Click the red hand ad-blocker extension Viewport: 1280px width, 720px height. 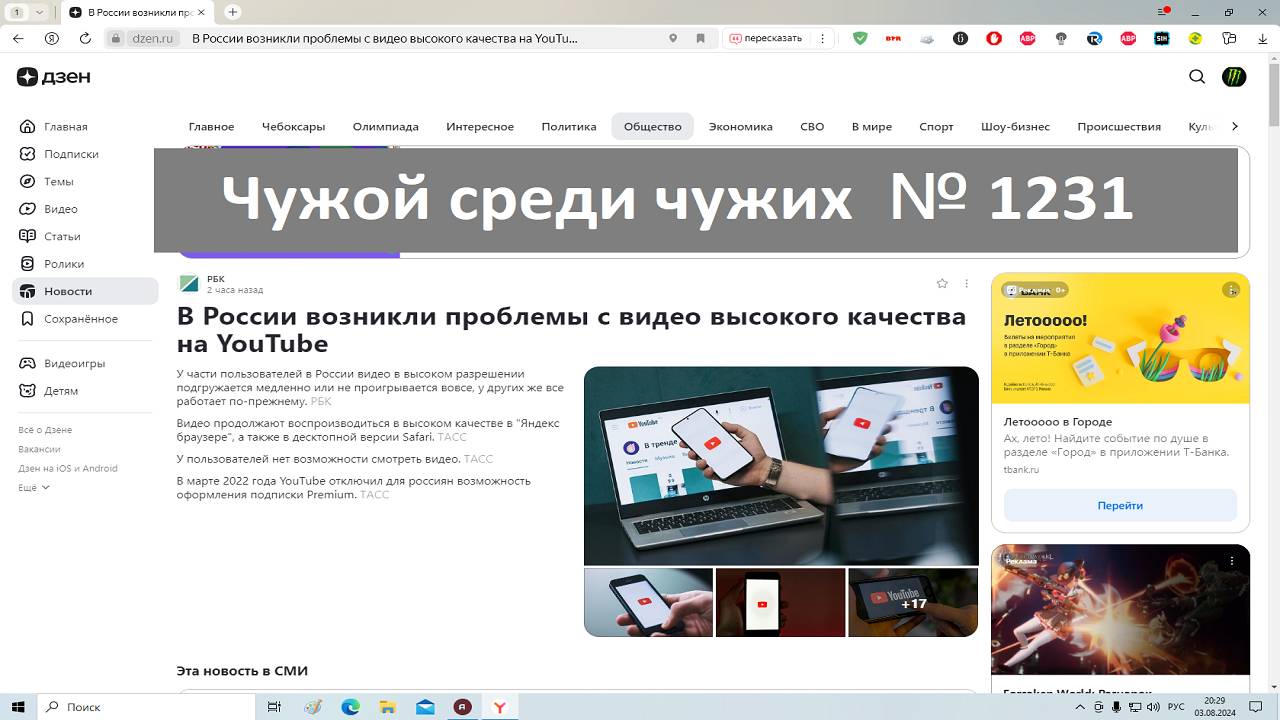994,38
